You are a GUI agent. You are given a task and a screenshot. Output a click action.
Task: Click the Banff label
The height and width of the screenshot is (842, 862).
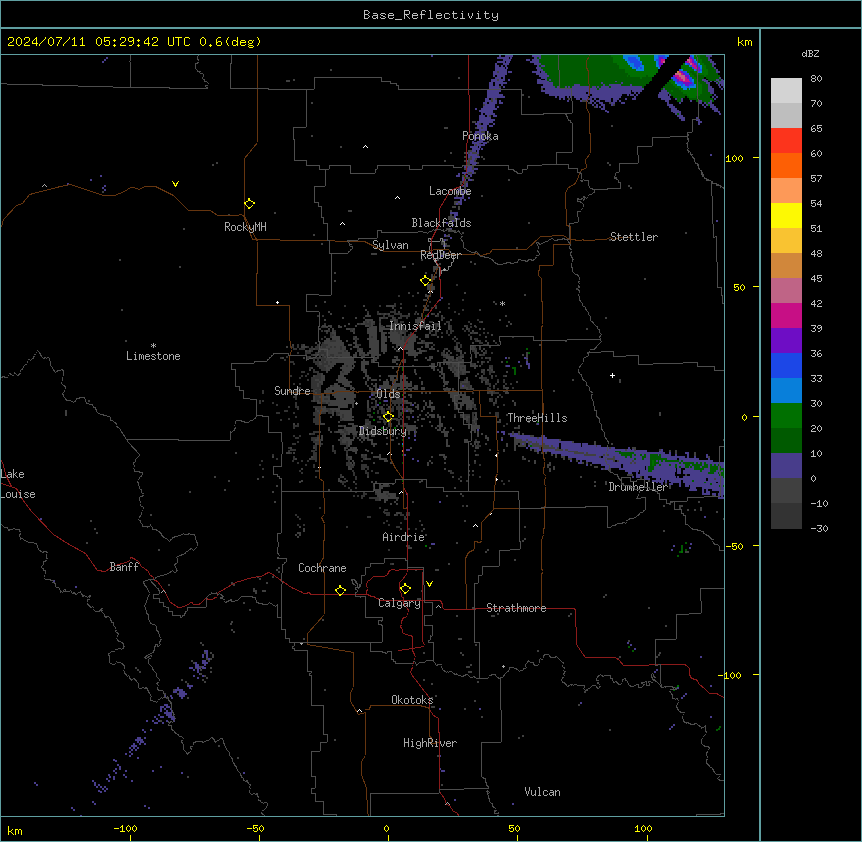pos(124,567)
